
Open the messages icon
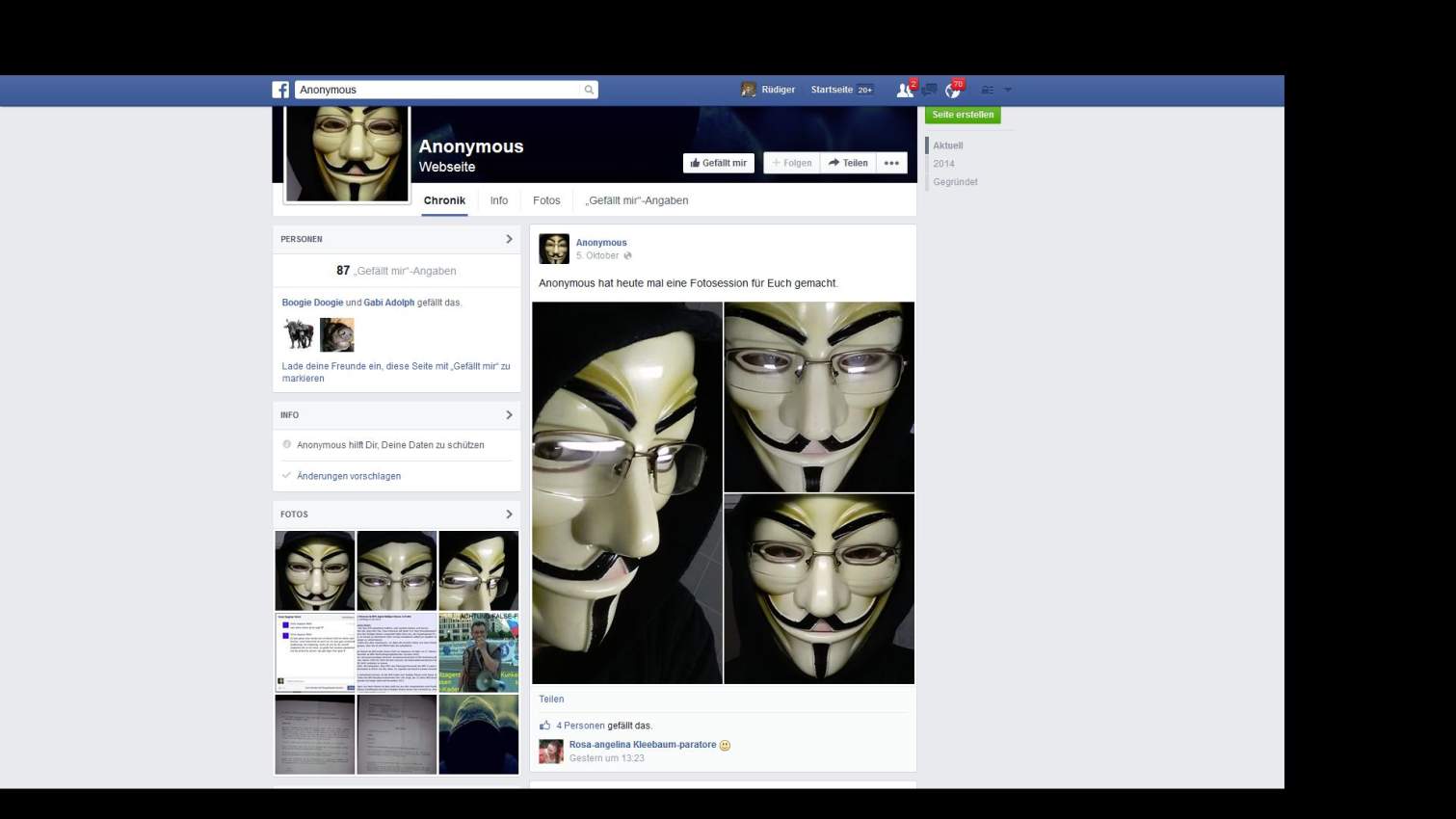coord(929,90)
